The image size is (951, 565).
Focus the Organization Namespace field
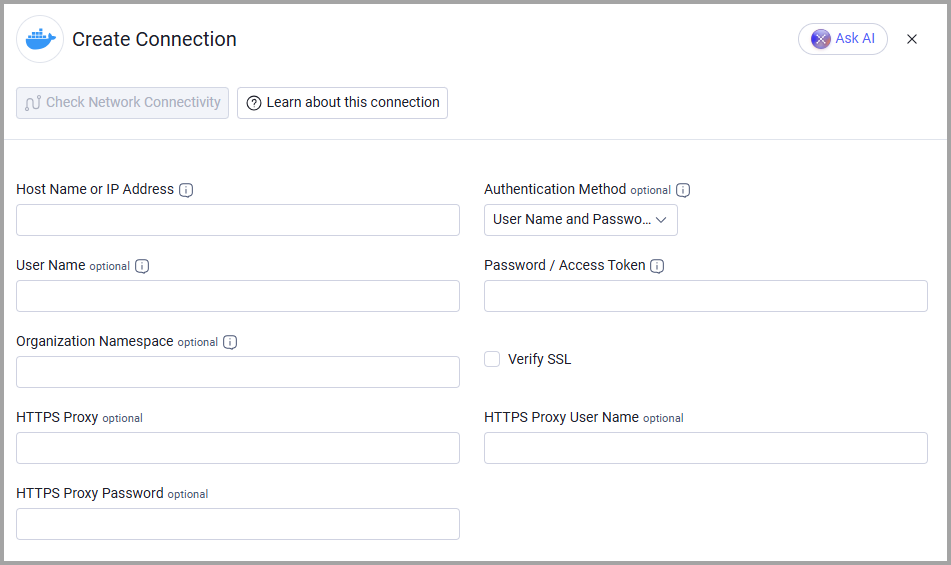[x=238, y=372]
